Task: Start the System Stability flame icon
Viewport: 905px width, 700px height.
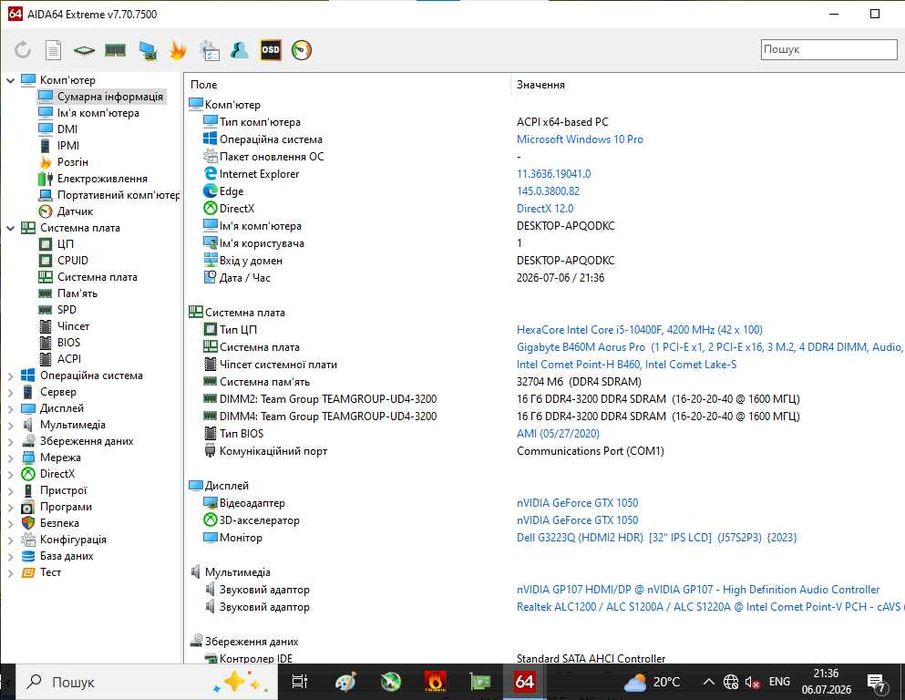Action: [178, 50]
